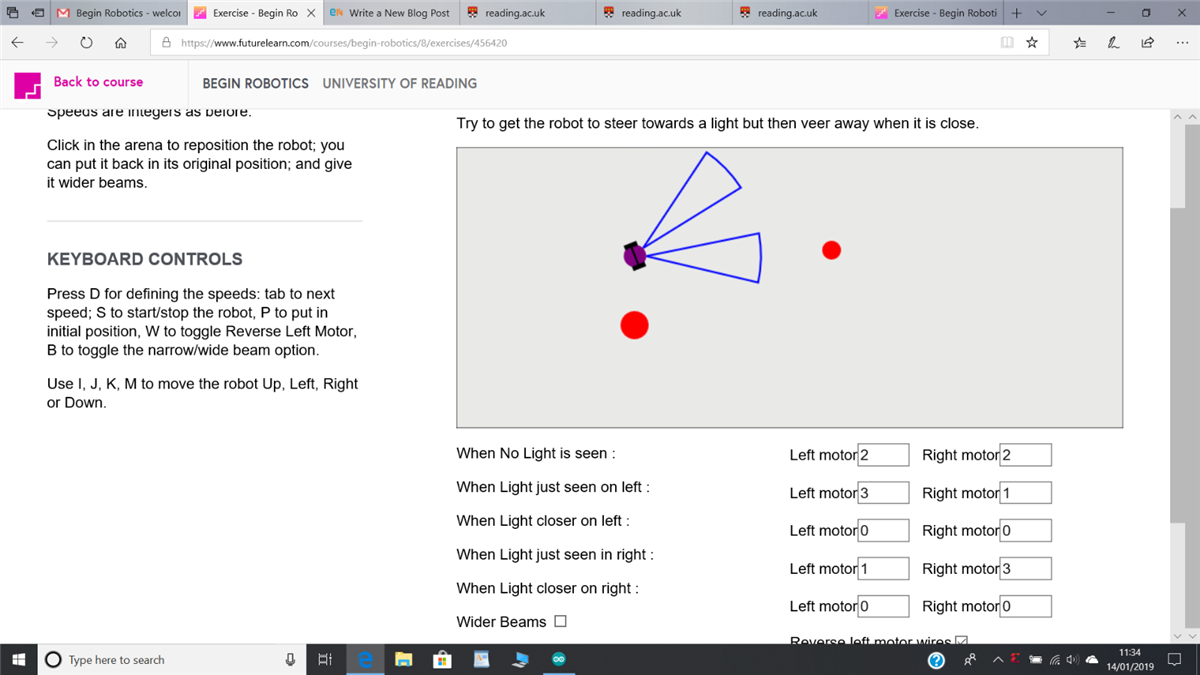Click 'When No Light is seen' label
The width and height of the screenshot is (1200, 675).
click(x=536, y=453)
